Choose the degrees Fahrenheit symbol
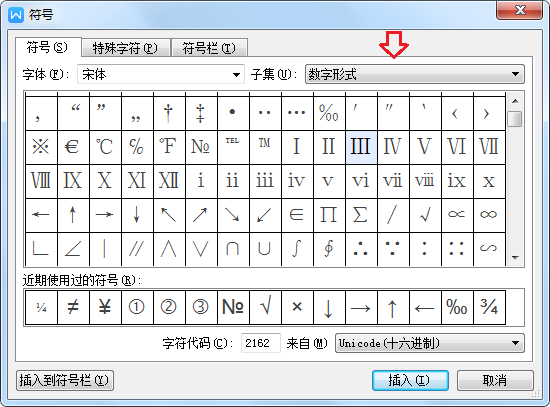Viewport: 550px width, 407px height. tap(169, 147)
